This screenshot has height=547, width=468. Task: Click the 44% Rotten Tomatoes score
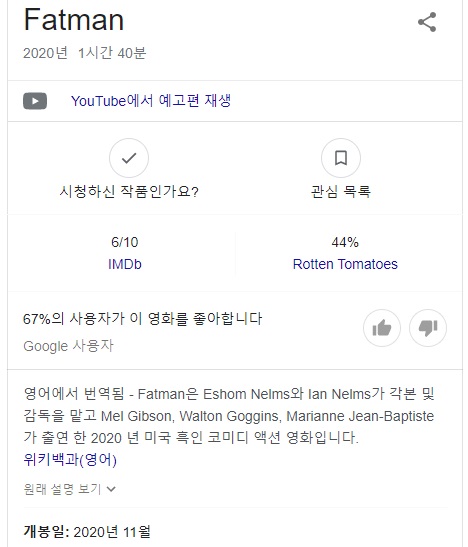(x=345, y=242)
